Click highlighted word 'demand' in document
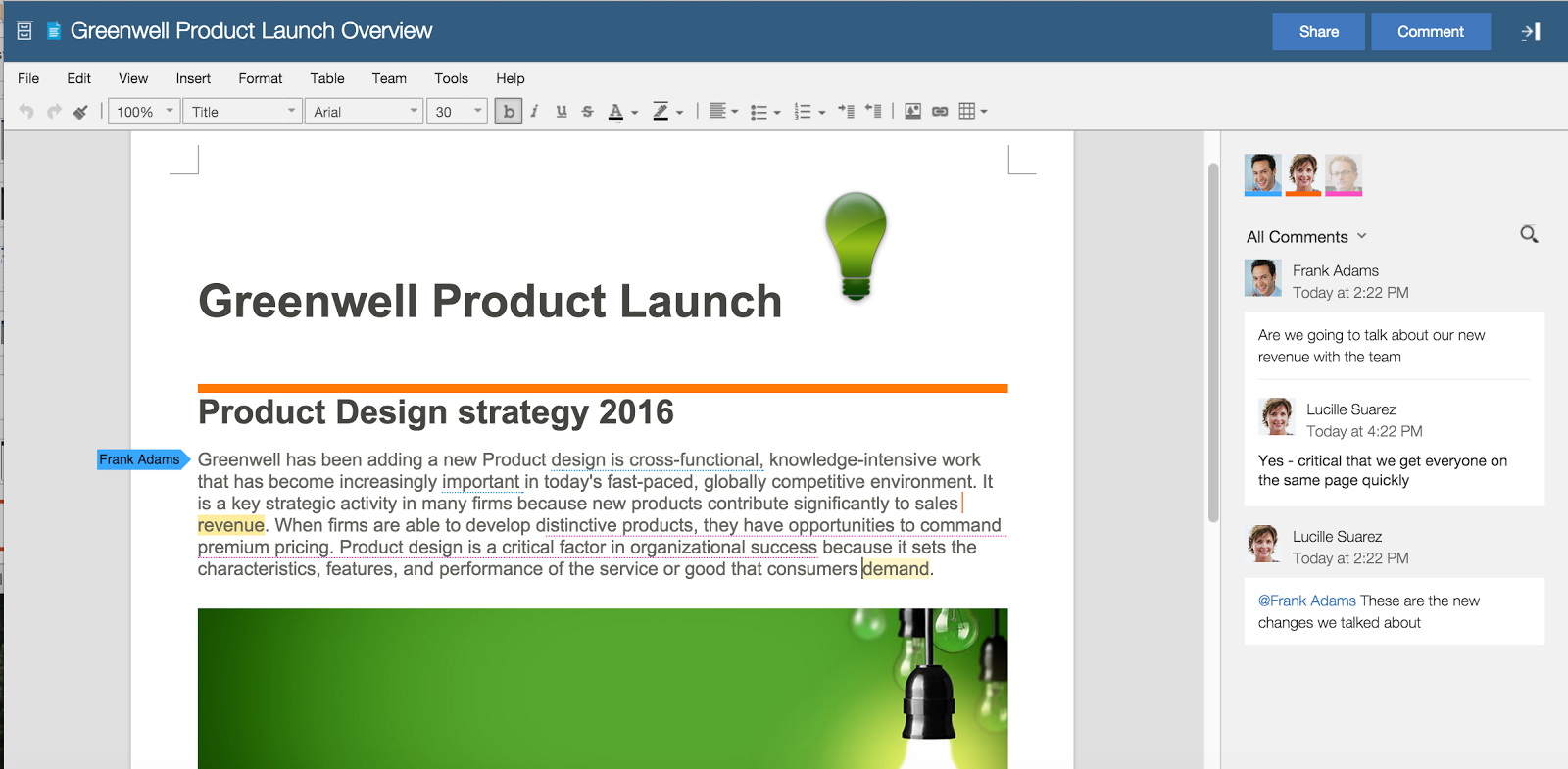The height and width of the screenshot is (769, 1568). (895, 569)
